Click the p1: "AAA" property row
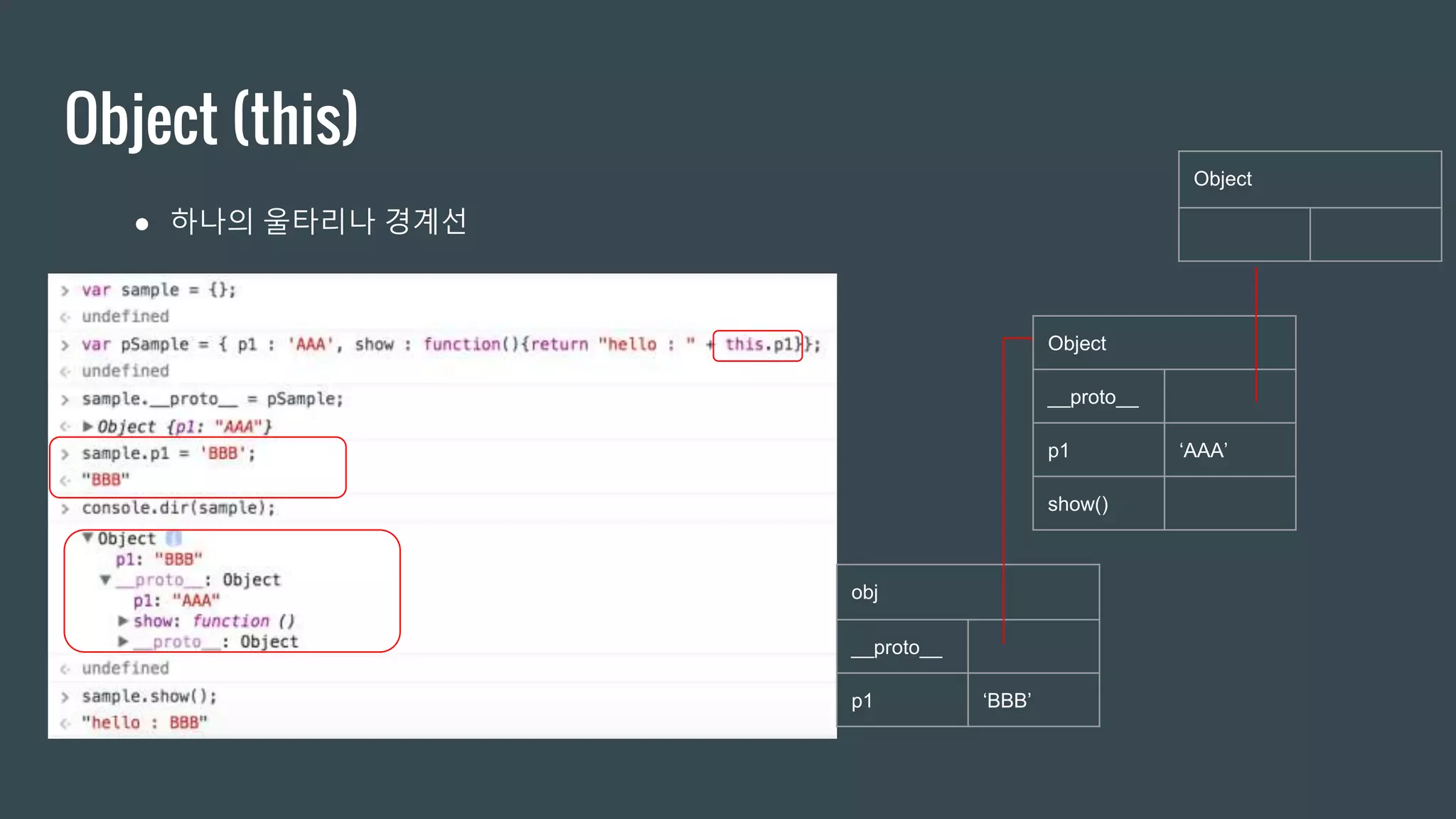 click(177, 601)
